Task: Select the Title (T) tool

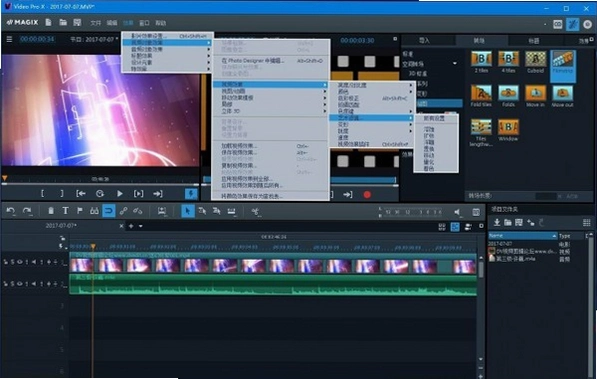Action: pyautogui.click(x=65, y=211)
